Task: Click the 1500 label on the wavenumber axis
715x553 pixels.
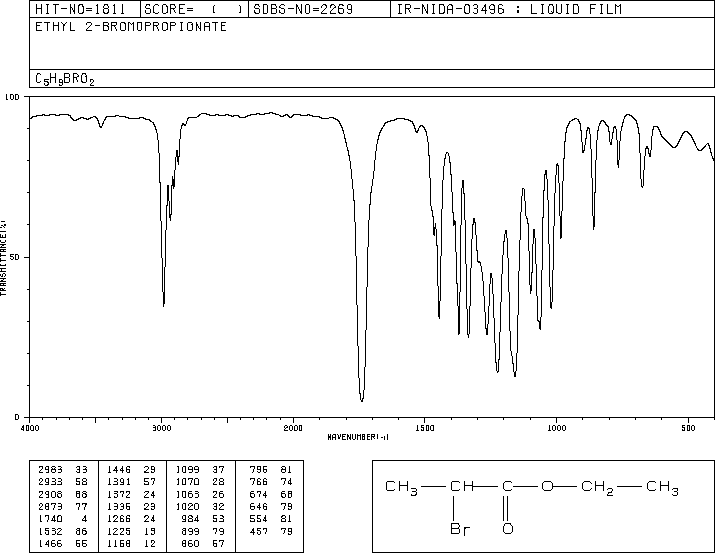Action: point(425,428)
